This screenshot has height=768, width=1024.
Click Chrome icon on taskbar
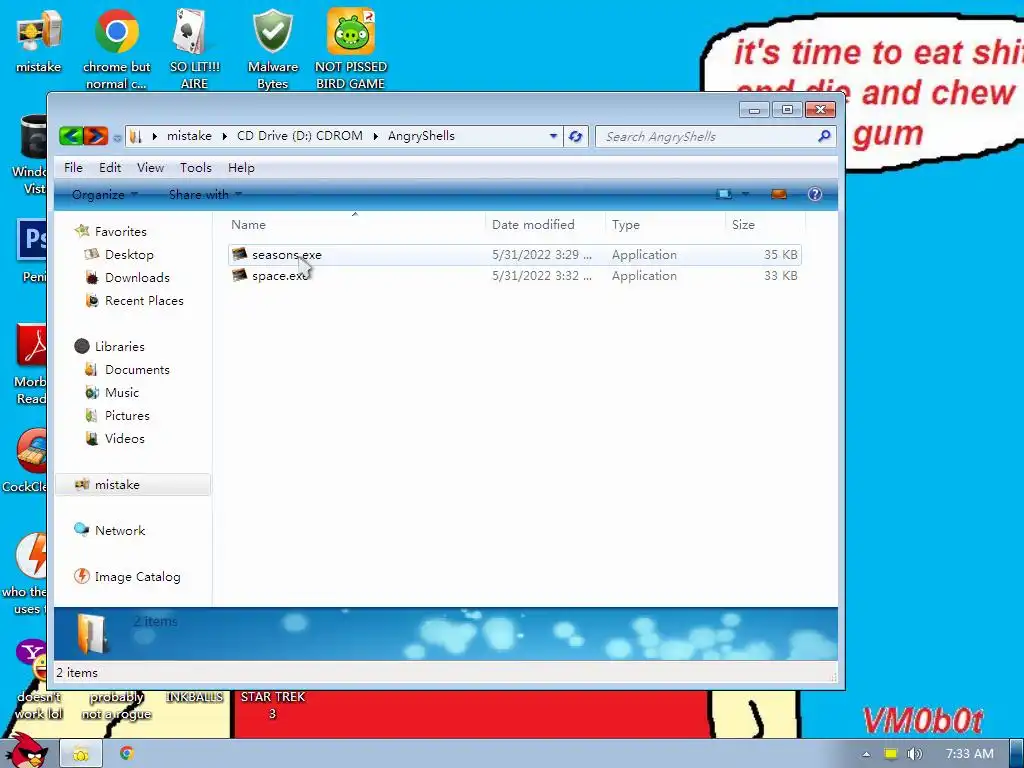pyautogui.click(x=127, y=754)
